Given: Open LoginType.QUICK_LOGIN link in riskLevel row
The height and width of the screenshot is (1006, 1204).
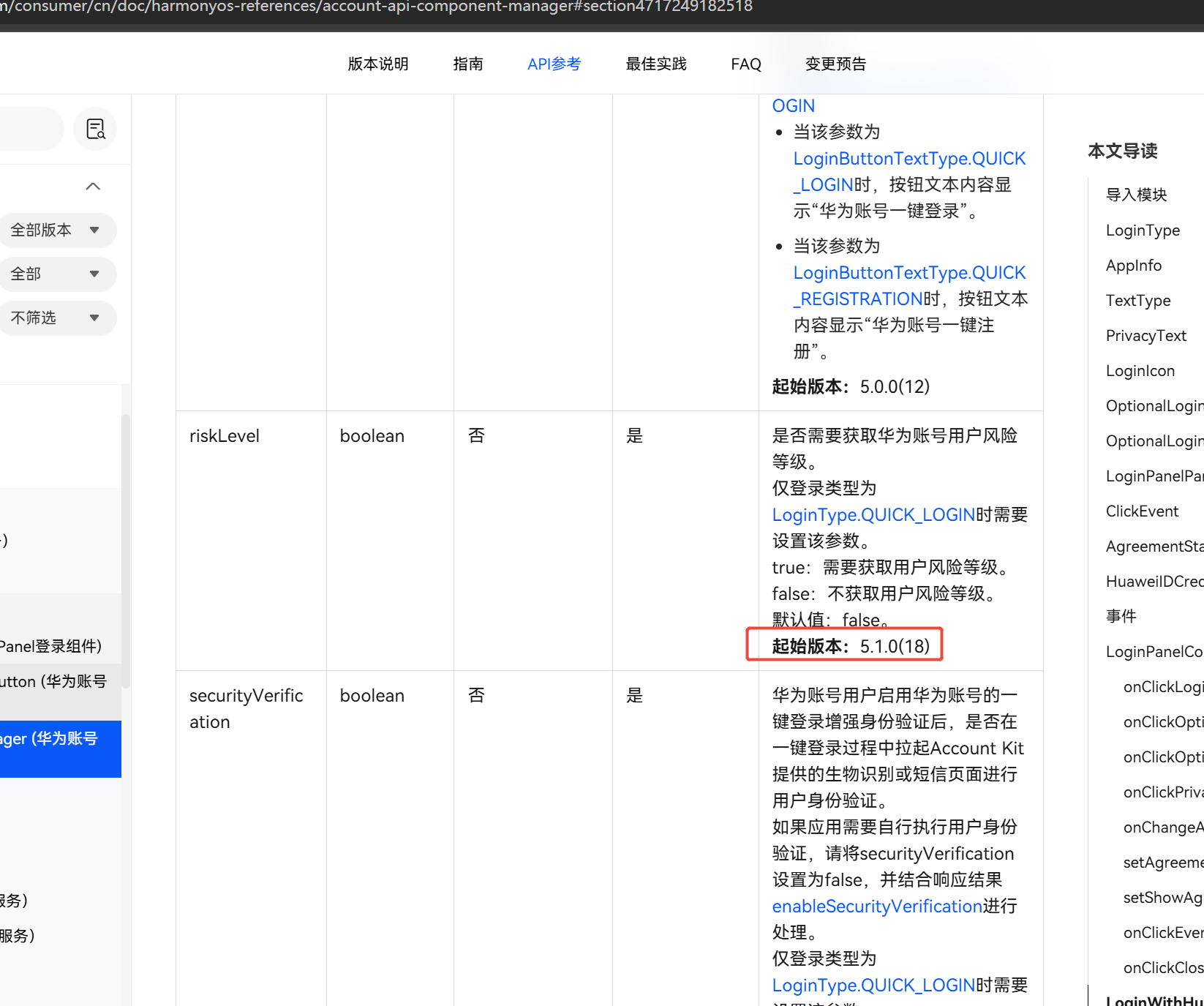Looking at the screenshot, I should click(873, 515).
